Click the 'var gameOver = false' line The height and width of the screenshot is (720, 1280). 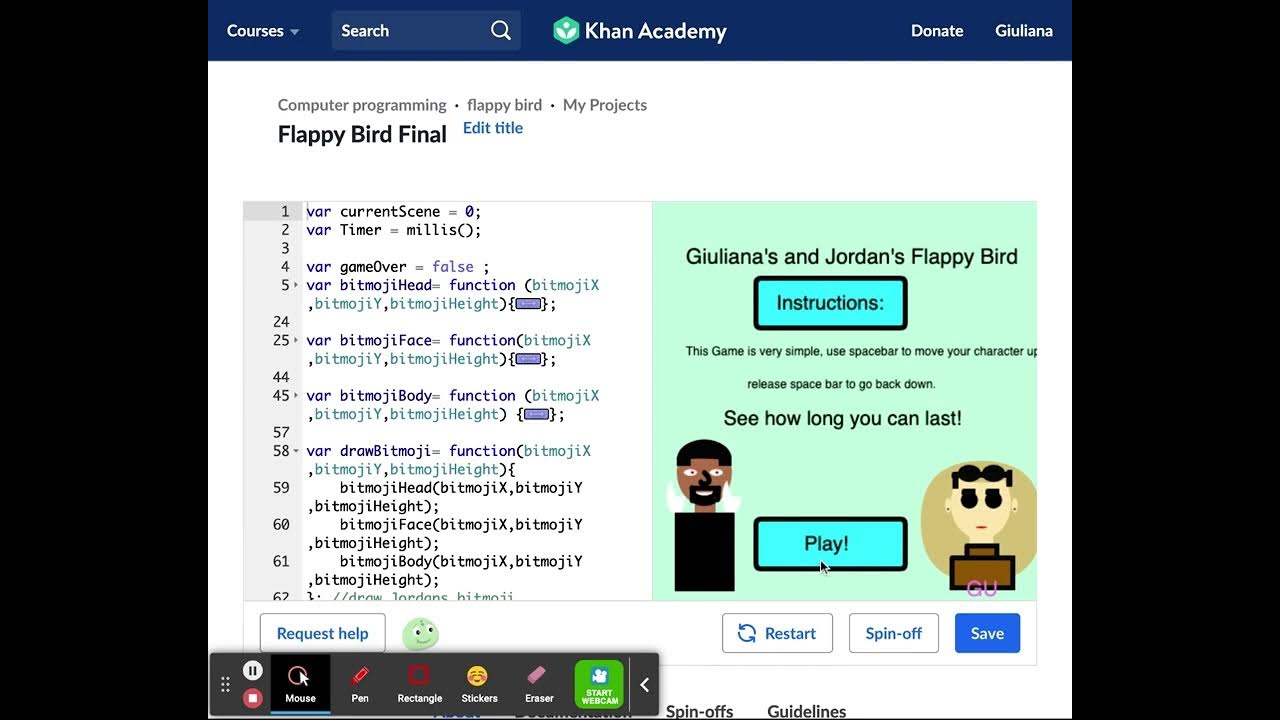[x=398, y=267]
